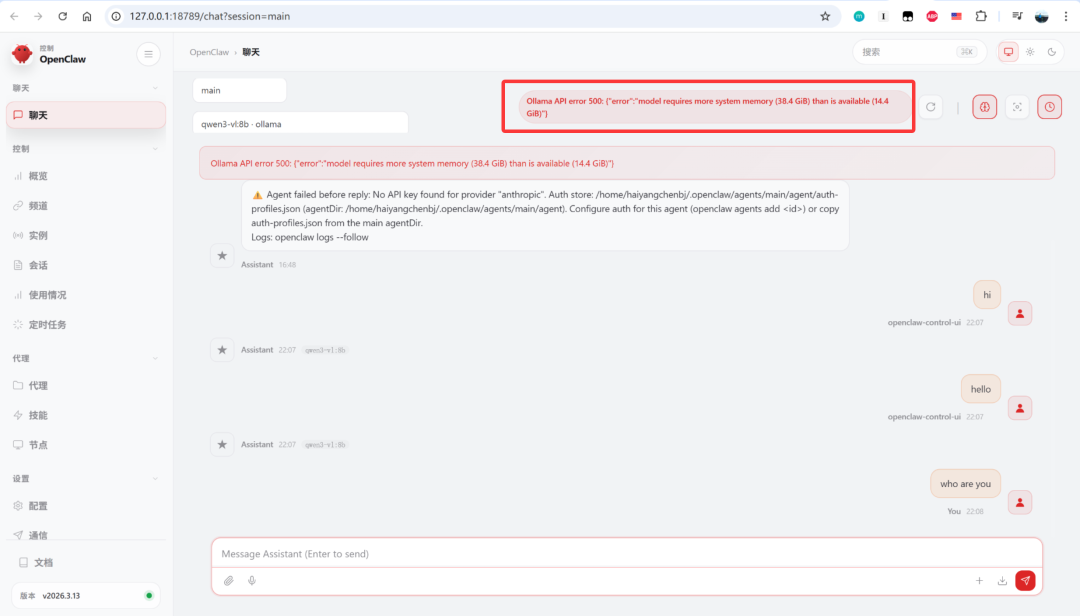Open the 文档 docs link
Viewport: 1080px width, 616px height.
pos(86,562)
